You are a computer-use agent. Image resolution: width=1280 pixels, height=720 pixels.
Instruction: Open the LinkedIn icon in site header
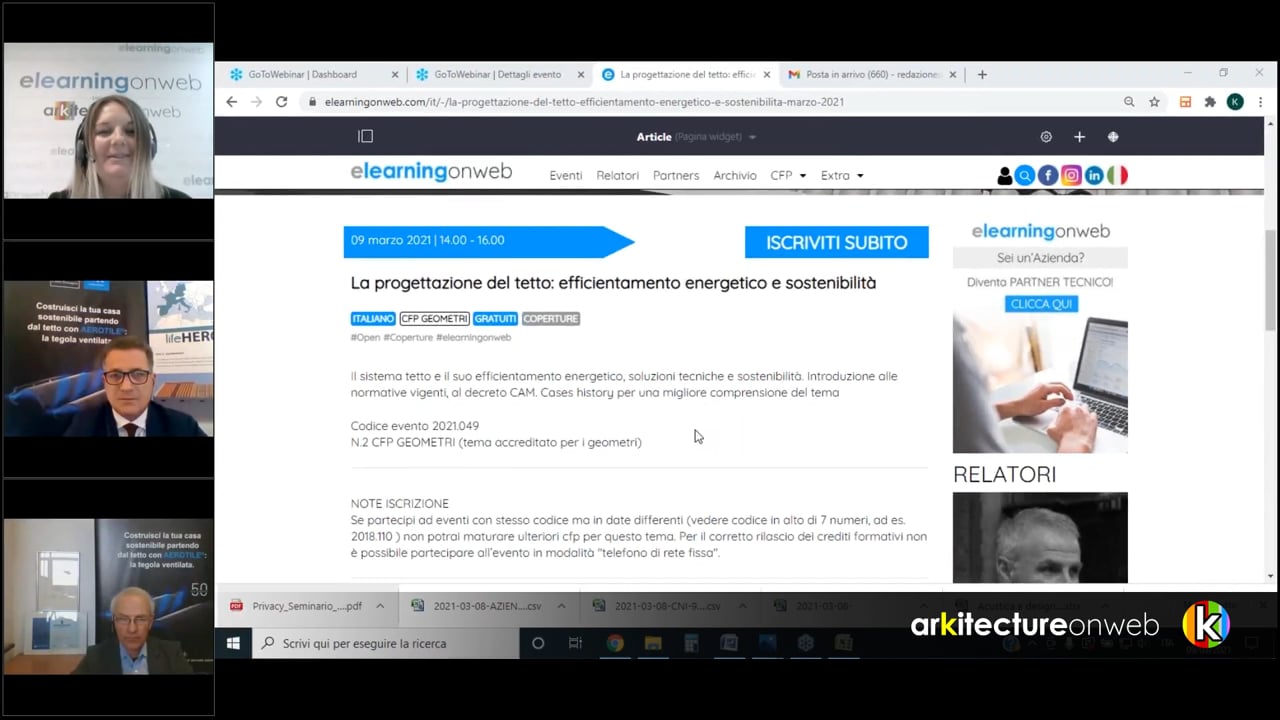[x=1094, y=176]
